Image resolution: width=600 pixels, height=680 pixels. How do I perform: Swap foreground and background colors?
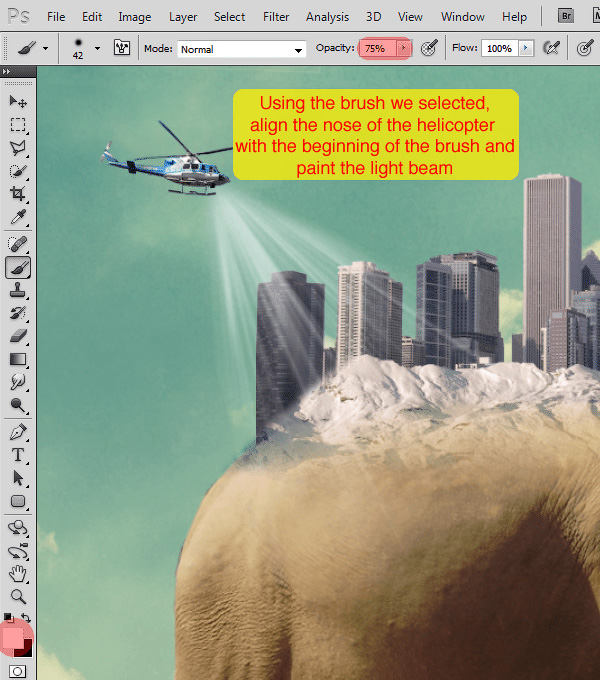(x=26, y=618)
